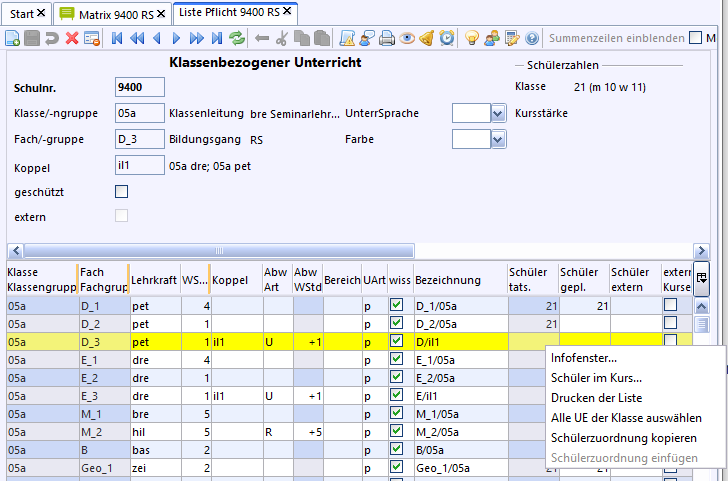
Task: Click the form icon with red minus
Action: click(x=92, y=38)
